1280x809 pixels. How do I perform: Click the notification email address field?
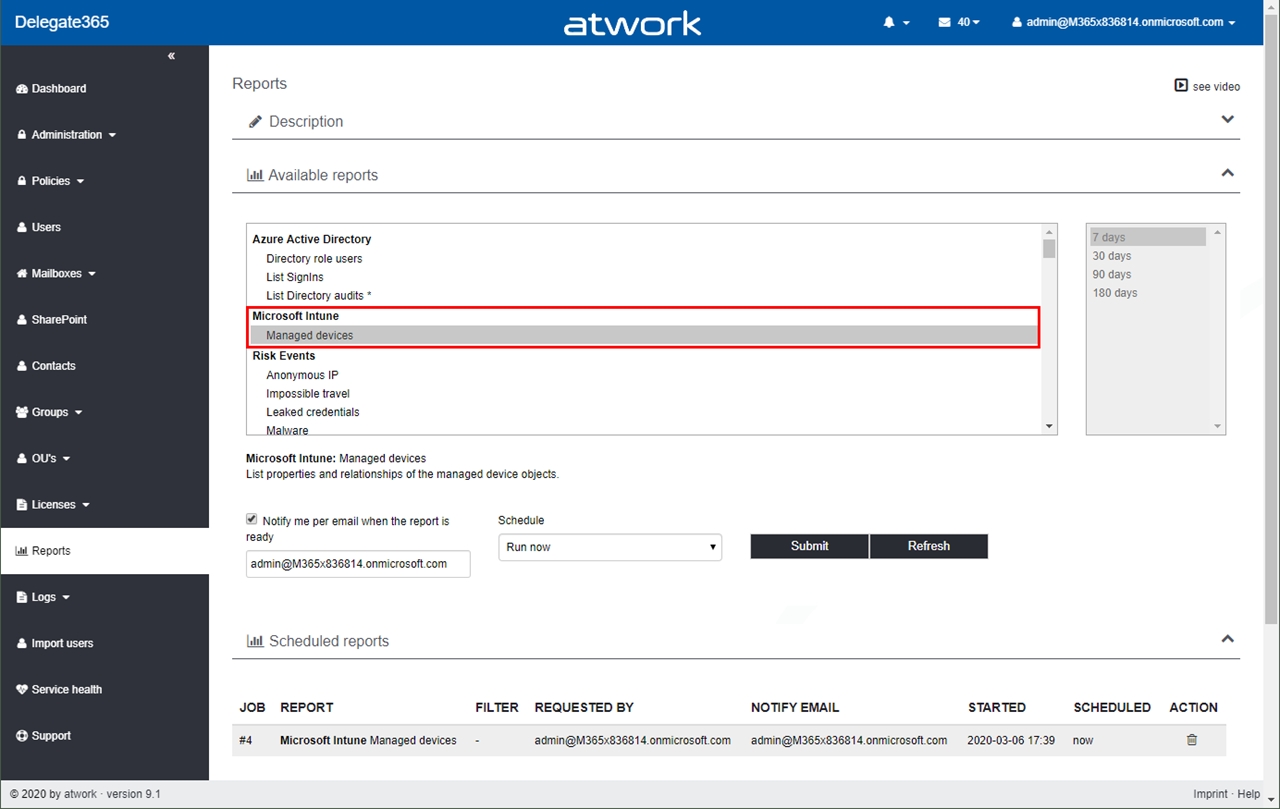pyautogui.click(x=358, y=564)
